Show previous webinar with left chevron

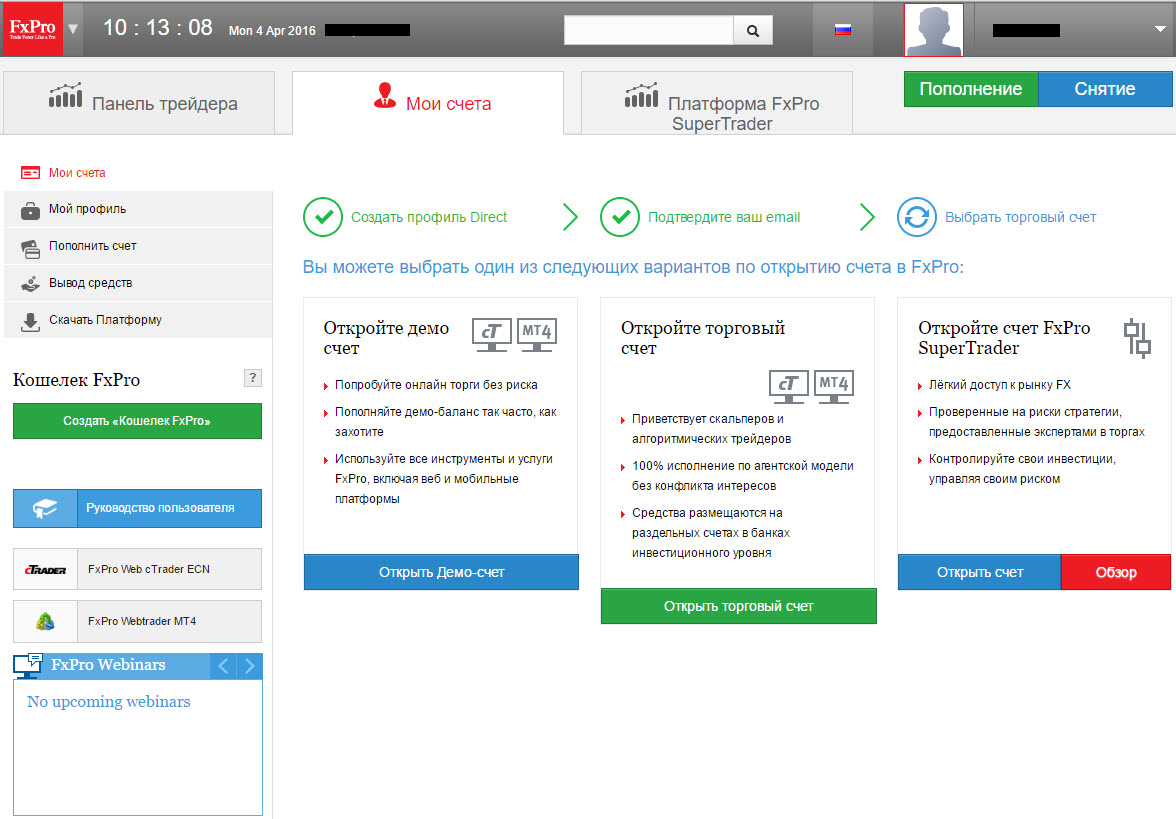pos(224,665)
